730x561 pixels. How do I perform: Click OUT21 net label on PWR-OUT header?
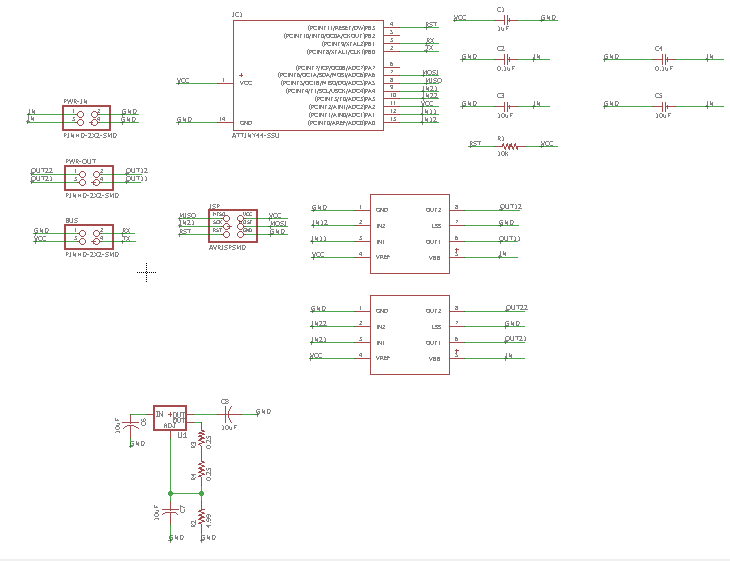point(41,178)
